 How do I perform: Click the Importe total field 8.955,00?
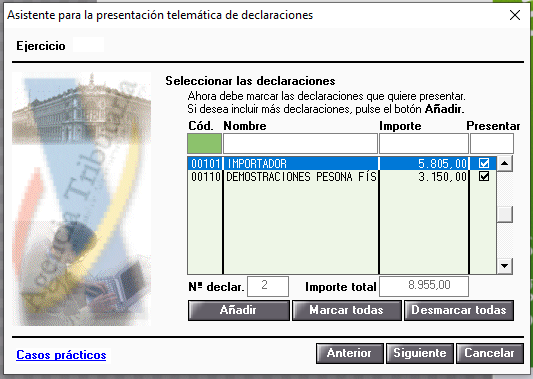pos(424,287)
